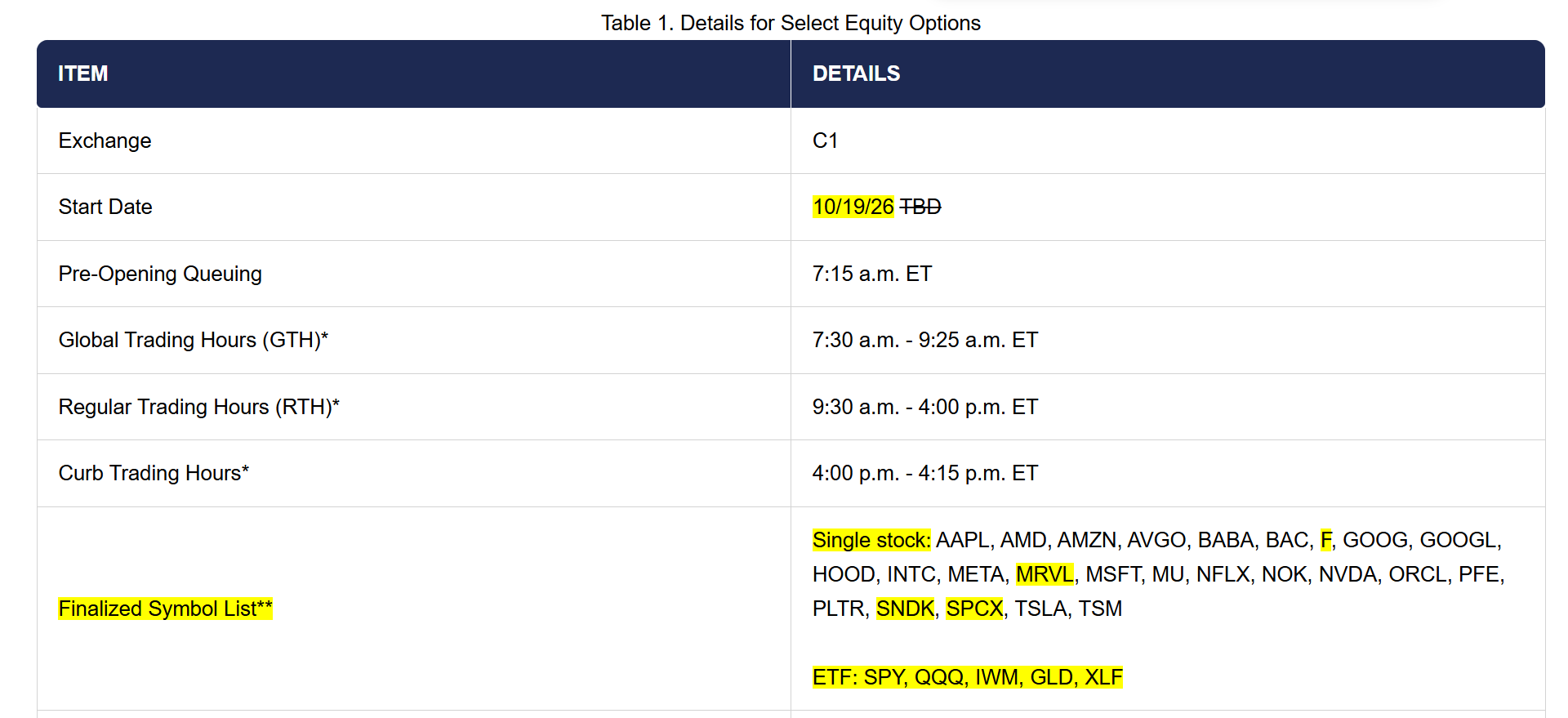Click the ITEM column header

coord(82,74)
